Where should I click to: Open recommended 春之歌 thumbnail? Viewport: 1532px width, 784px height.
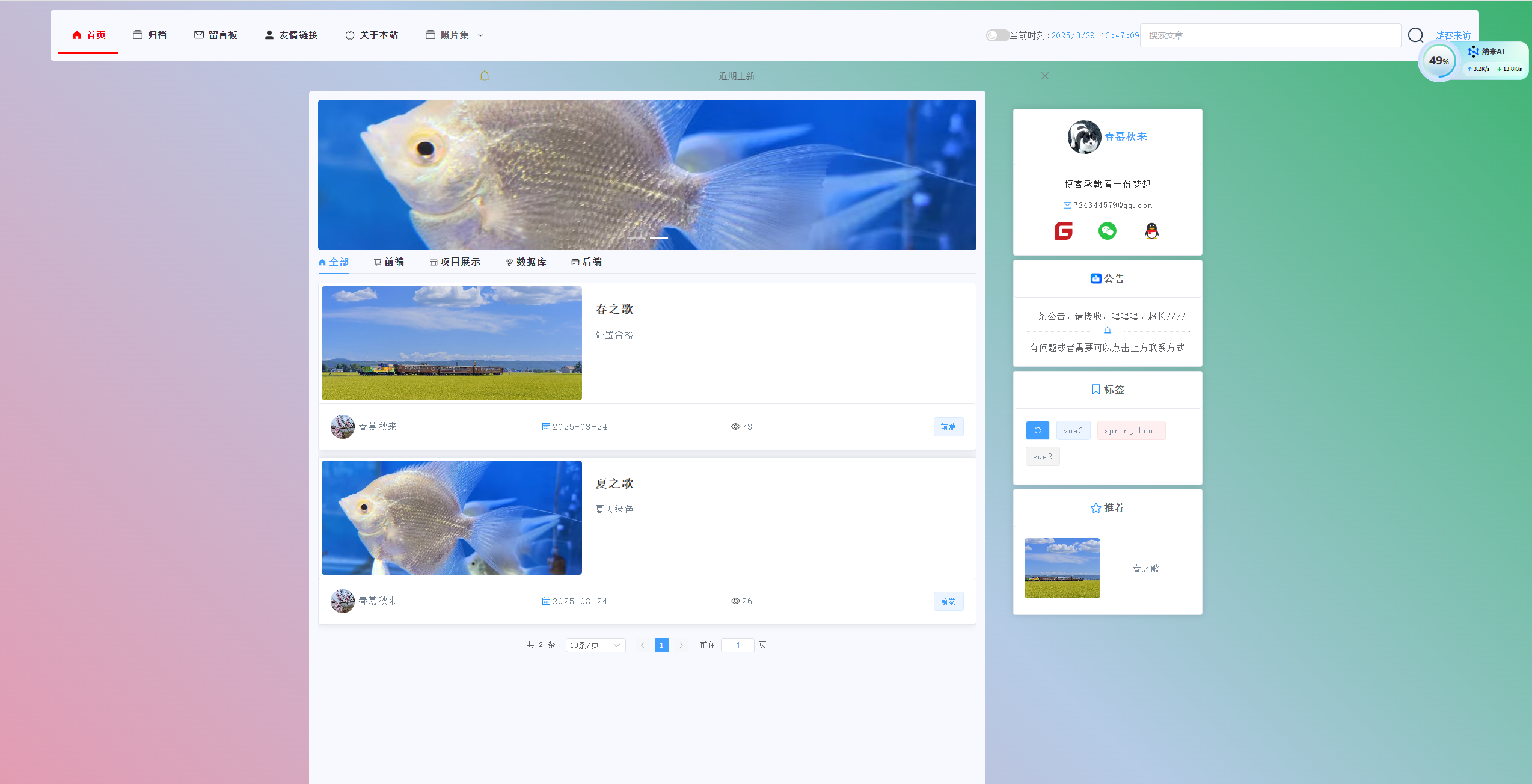1062,568
